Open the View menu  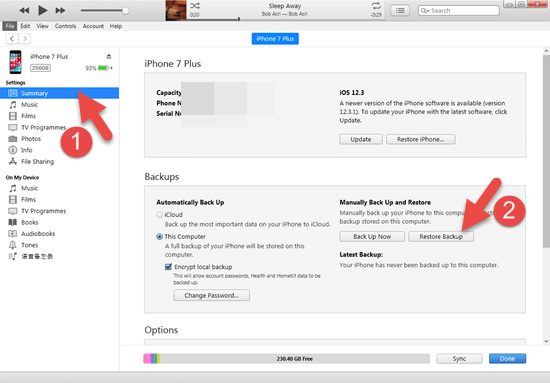tap(42, 26)
